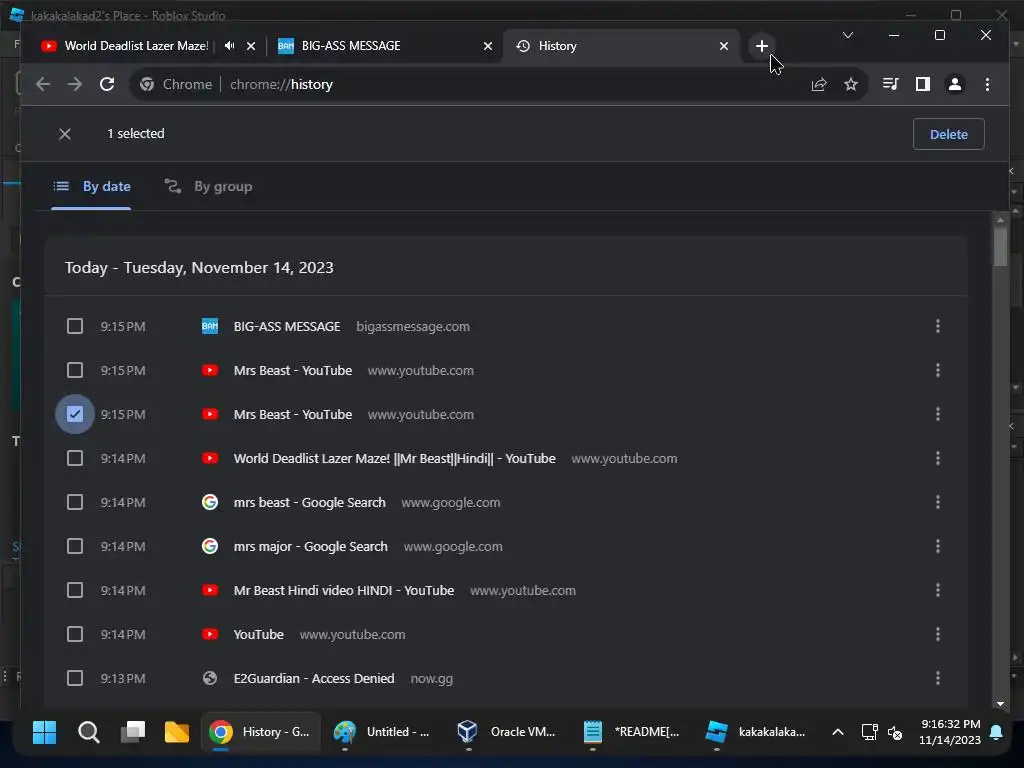Delete the selected history entry
The height and width of the screenshot is (768, 1024).
[x=948, y=134]
